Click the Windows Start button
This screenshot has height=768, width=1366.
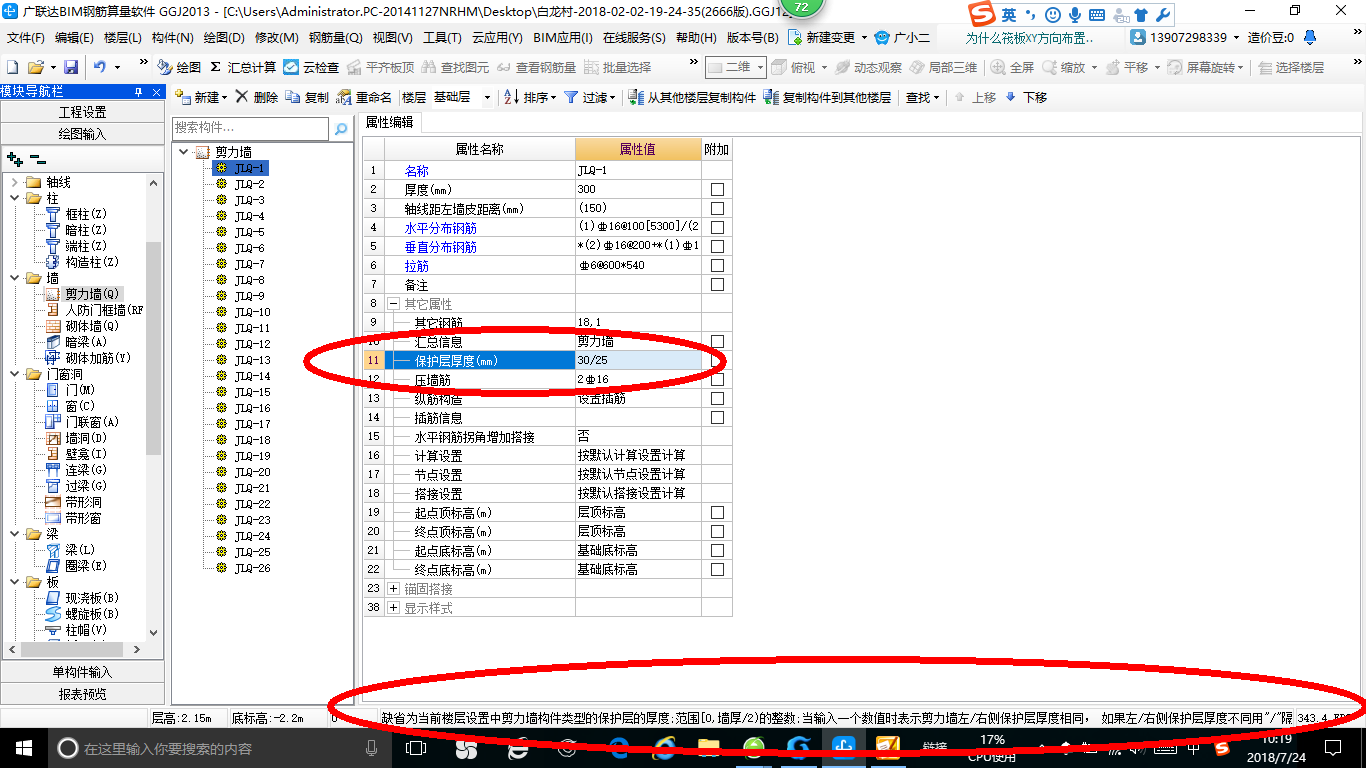22,747
